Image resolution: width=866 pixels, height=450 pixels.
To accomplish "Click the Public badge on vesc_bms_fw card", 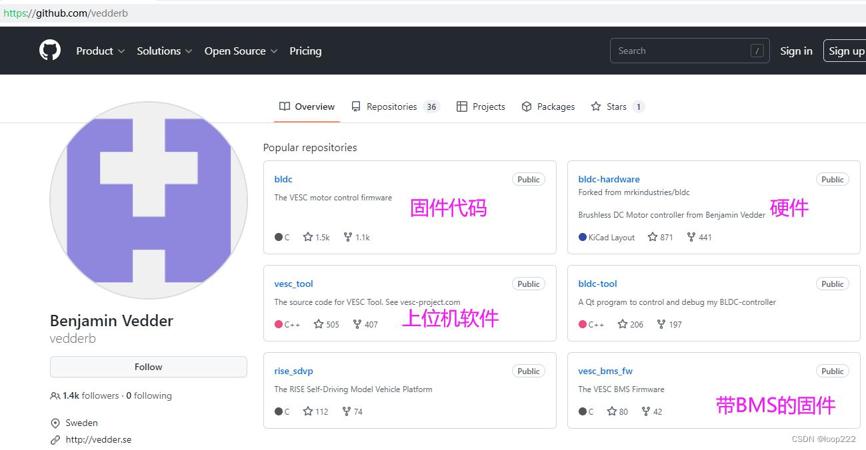I will 832,371.
